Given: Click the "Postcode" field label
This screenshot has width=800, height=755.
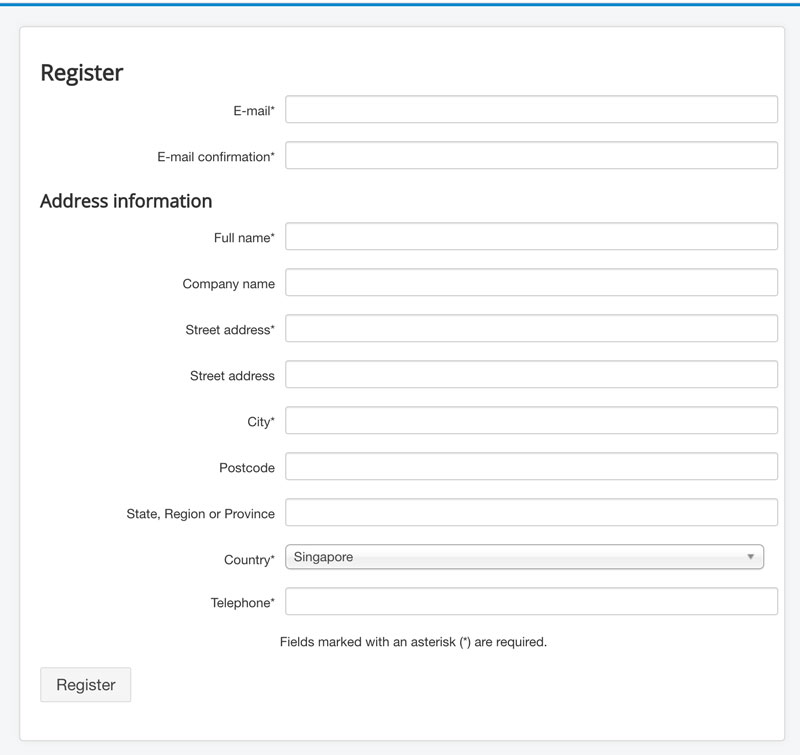Looking at the screenshot, I should (246, 468).
